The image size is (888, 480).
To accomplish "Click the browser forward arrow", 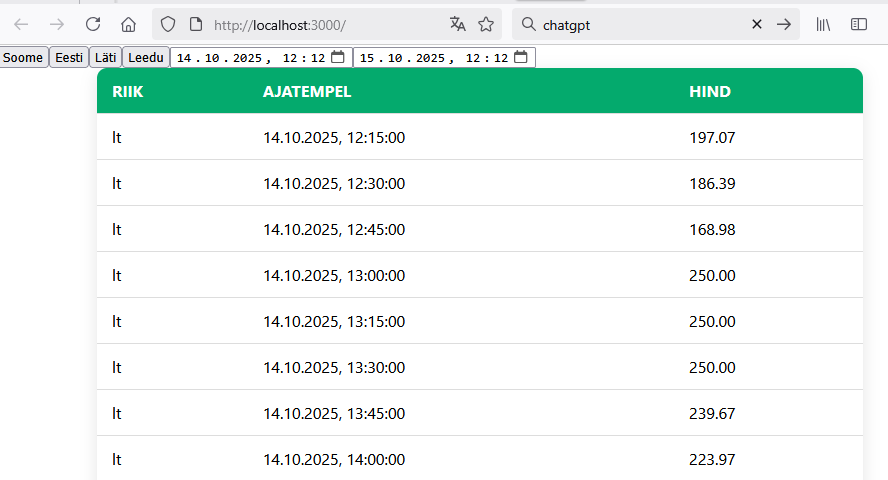I will click(57, 24).
